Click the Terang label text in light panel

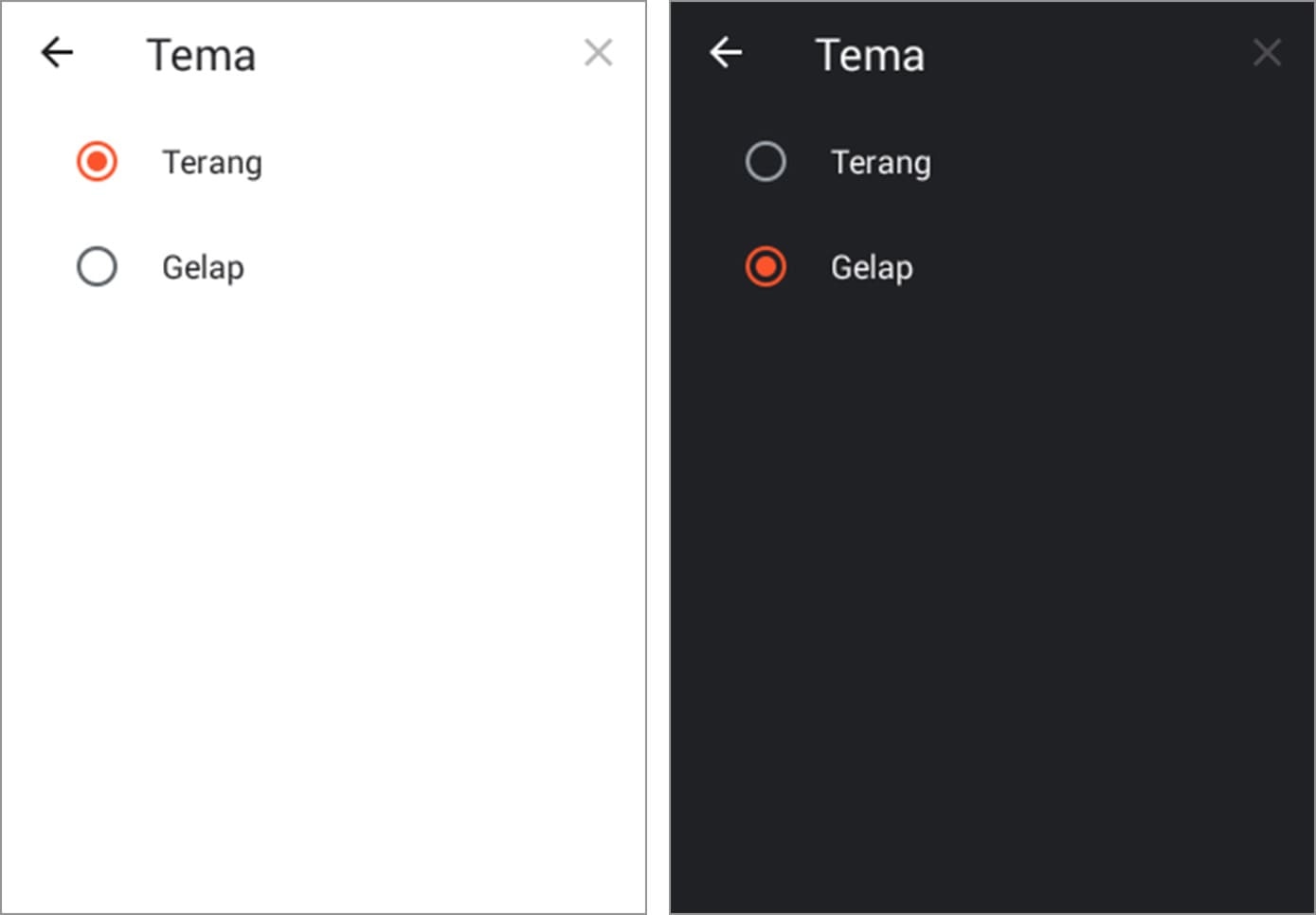point(212,163)
